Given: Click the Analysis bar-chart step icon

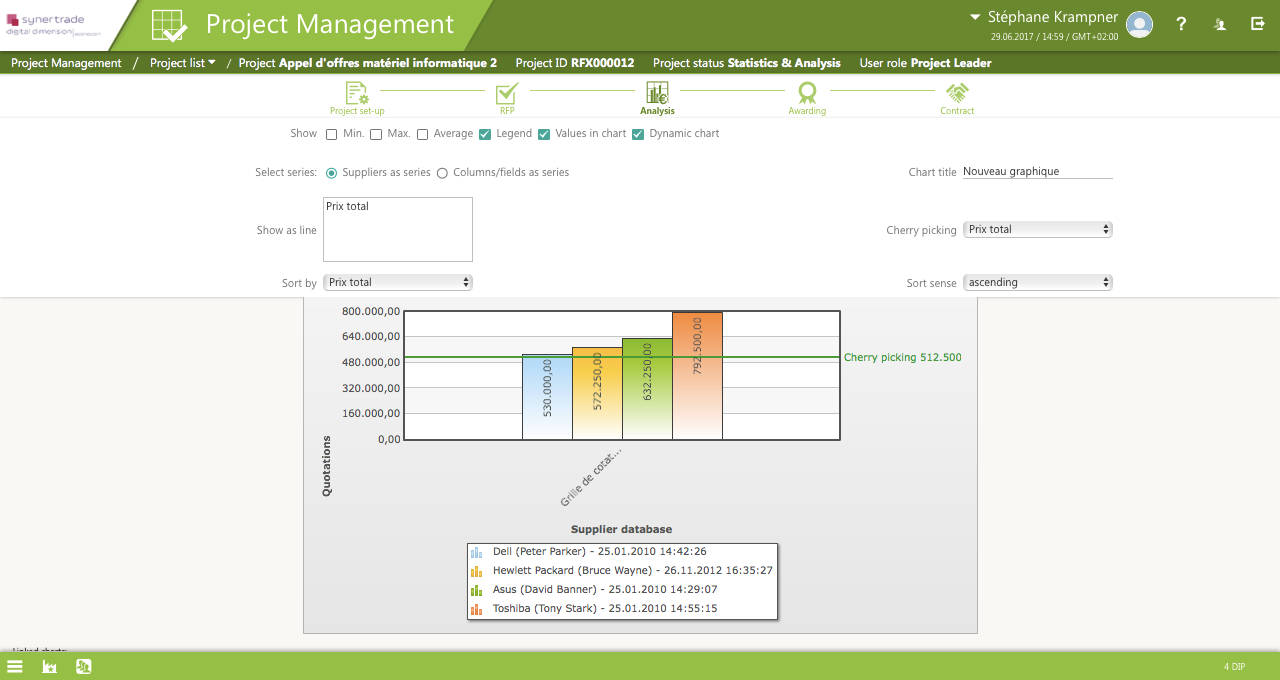Looking at the screenshot, I should click(x=657, y=92).
